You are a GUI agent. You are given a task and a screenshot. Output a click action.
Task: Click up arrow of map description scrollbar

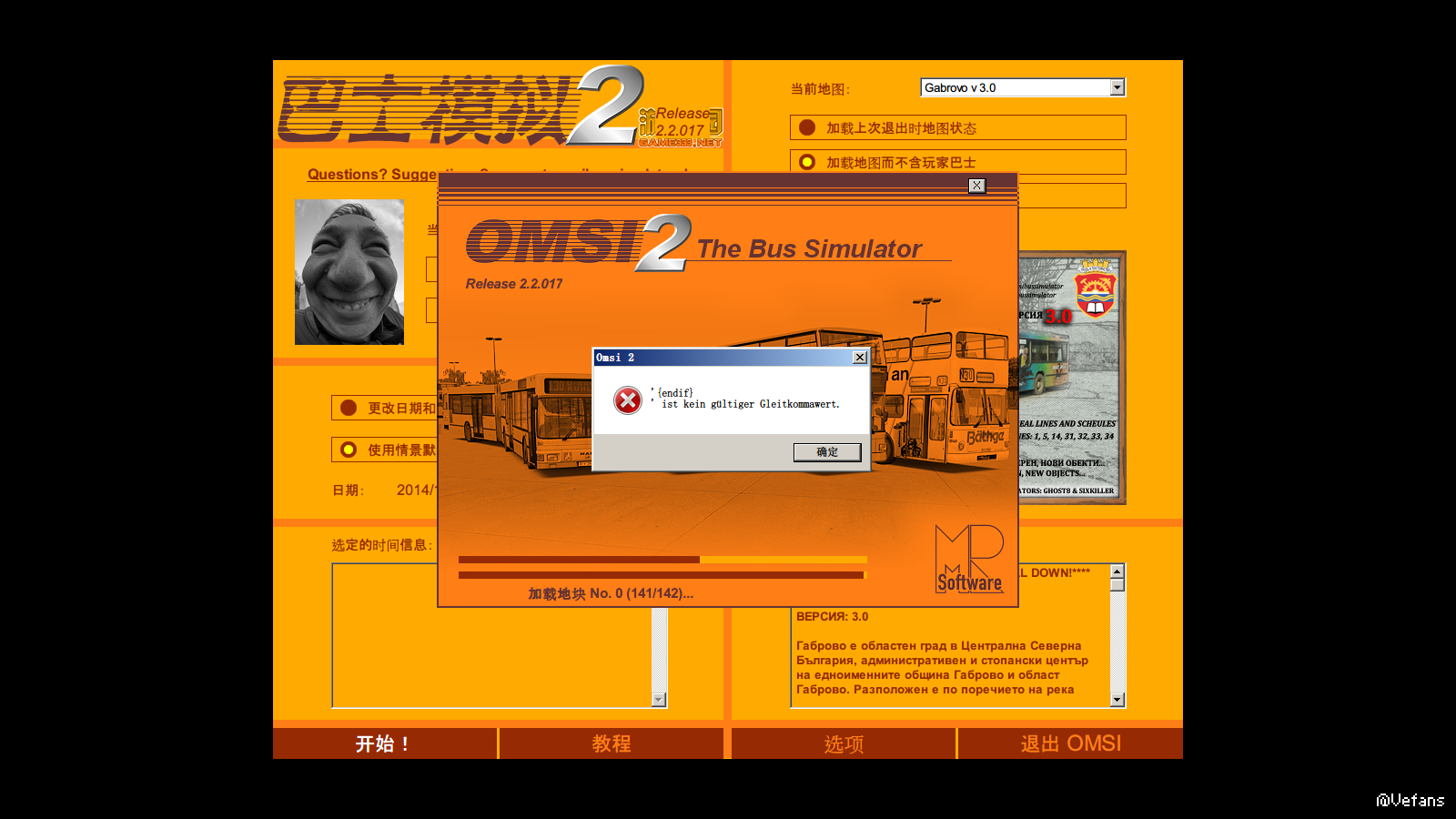pos(1117,571)
